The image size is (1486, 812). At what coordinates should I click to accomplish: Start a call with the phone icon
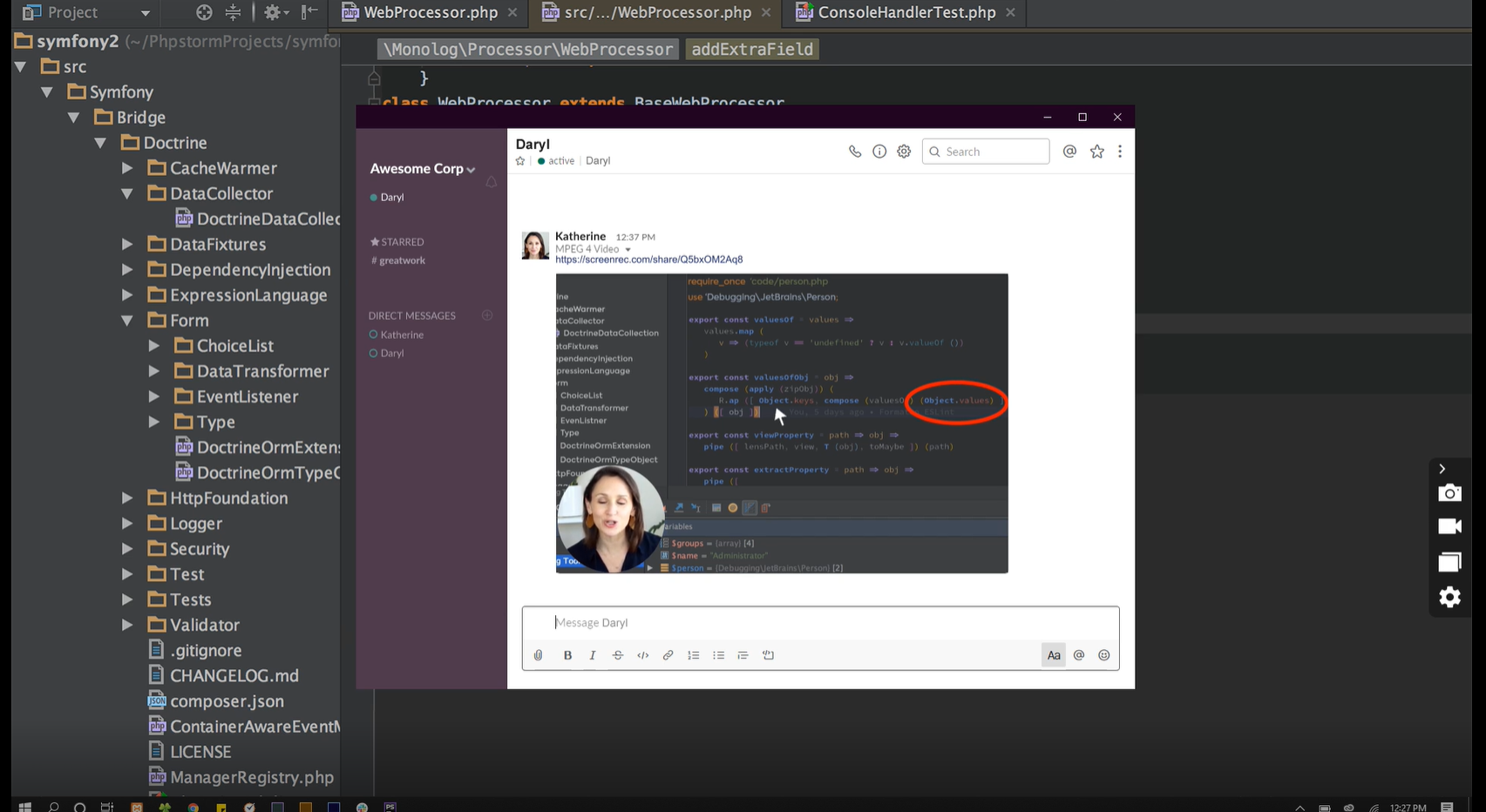coord(854,152)
